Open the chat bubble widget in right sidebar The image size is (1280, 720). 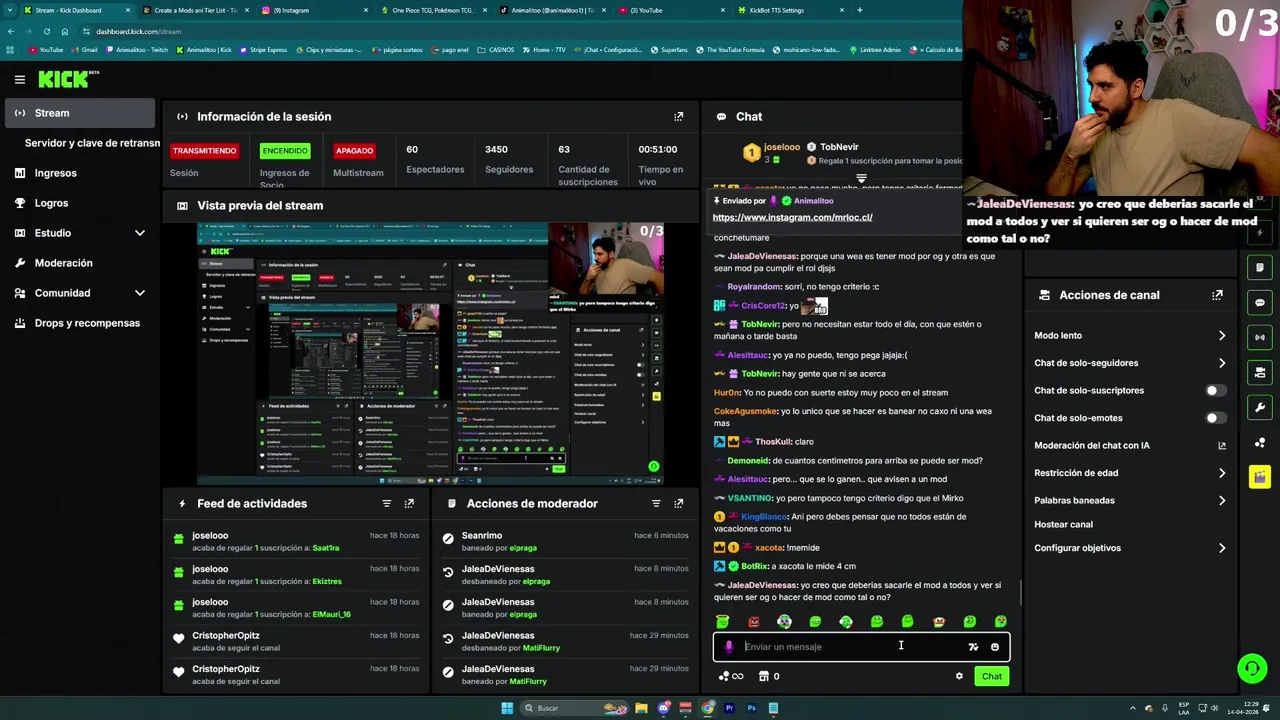point(1260,302)
